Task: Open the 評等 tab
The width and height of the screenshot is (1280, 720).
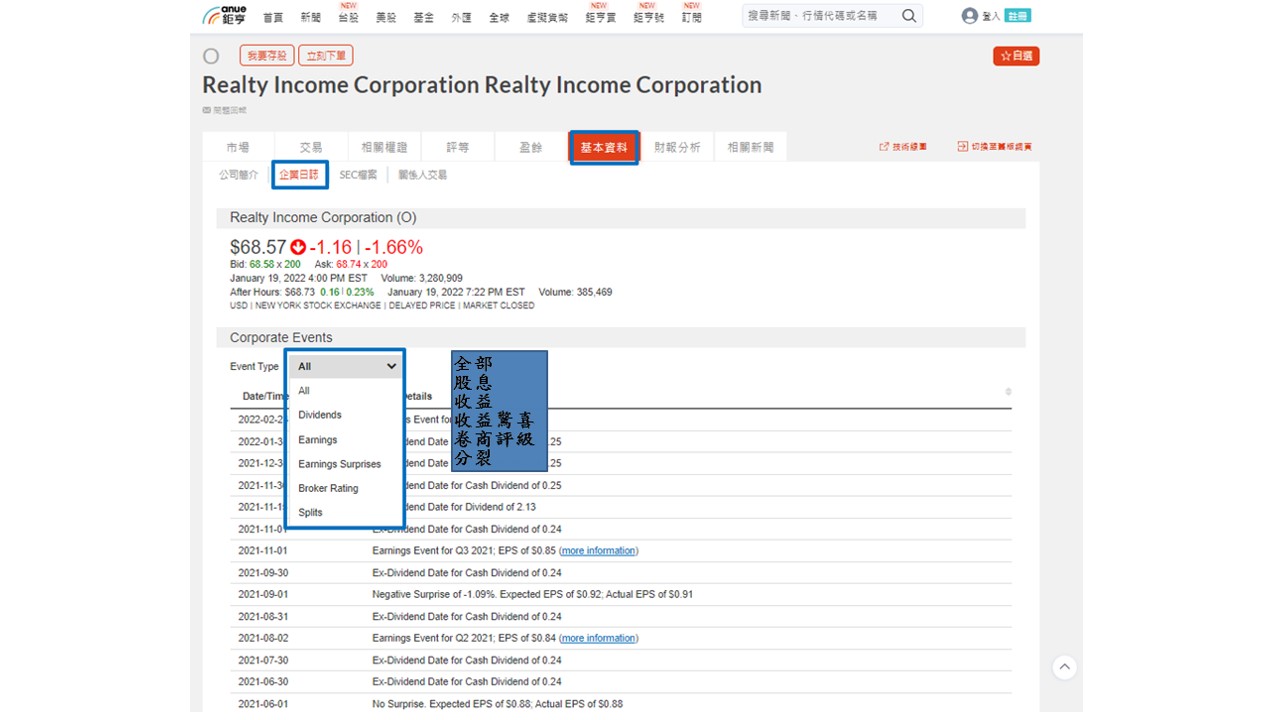Action: pos(458,147)
